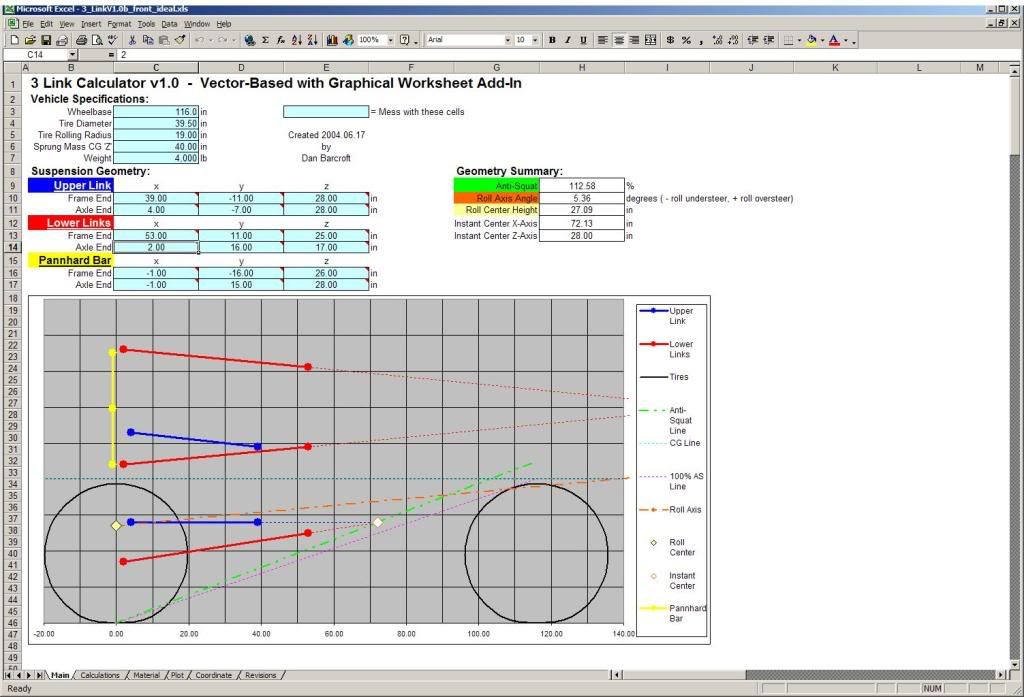Viewport: 1024px width, 697px height.
Task: Click the Cut scissors icon
Action: (132, 40)
